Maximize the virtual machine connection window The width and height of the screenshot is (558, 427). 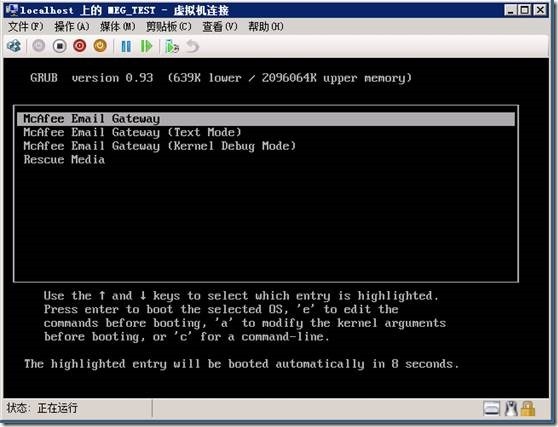pyautogui.click(x=525, y=10)
